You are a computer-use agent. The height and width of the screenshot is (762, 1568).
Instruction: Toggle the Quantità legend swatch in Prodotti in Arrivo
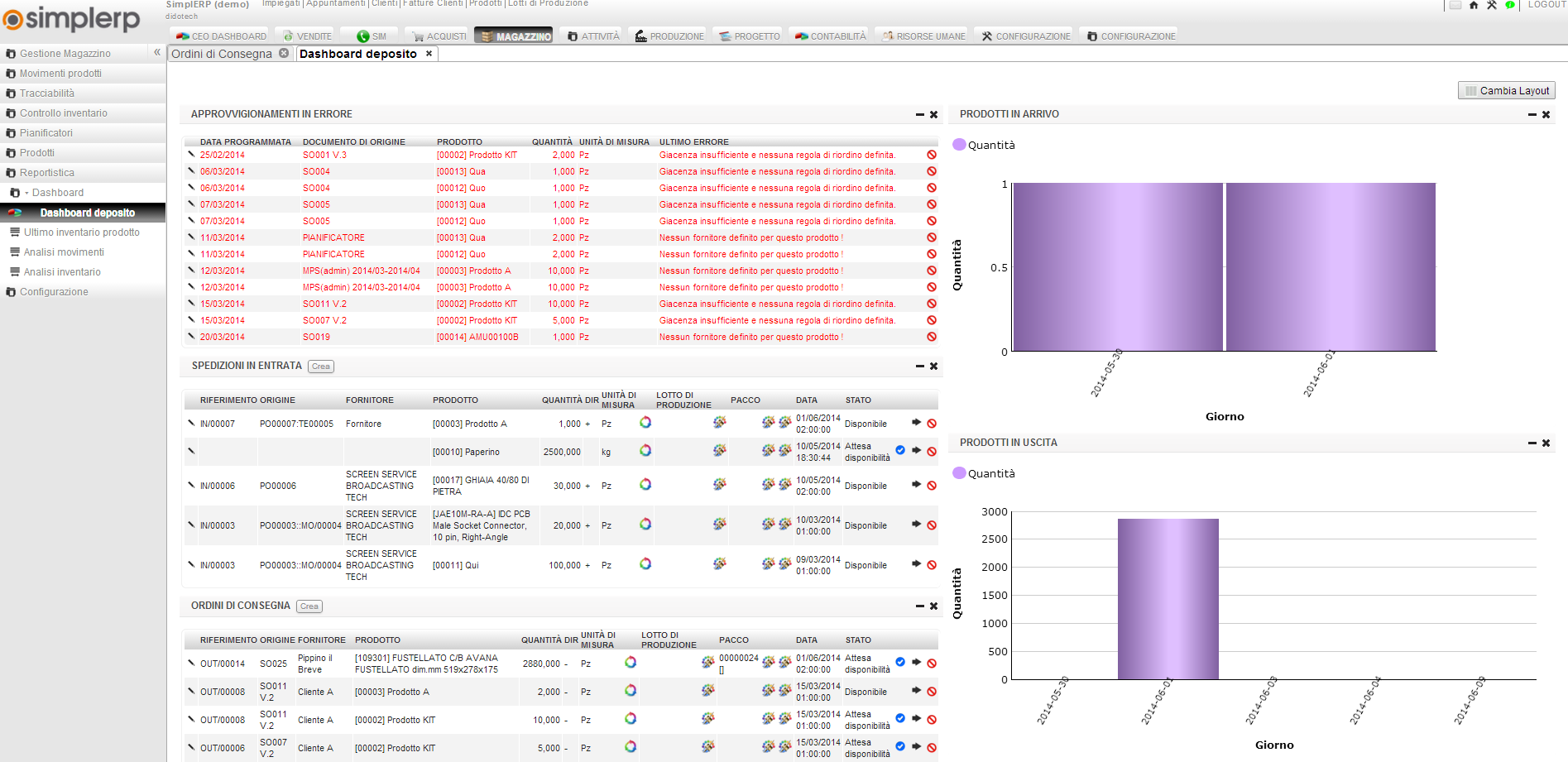[x=959, y=144]
